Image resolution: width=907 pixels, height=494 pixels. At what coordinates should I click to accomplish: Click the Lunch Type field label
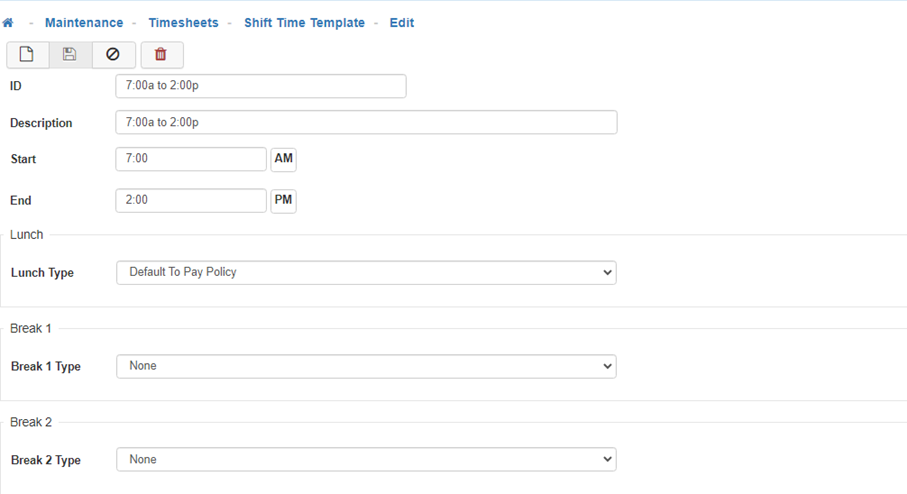click(x=42, y=273)
